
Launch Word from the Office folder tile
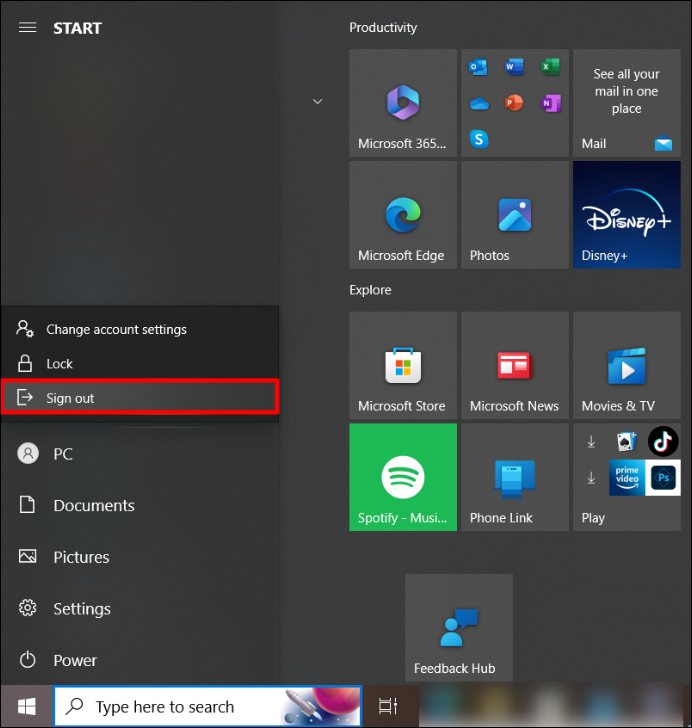(514, 67)
